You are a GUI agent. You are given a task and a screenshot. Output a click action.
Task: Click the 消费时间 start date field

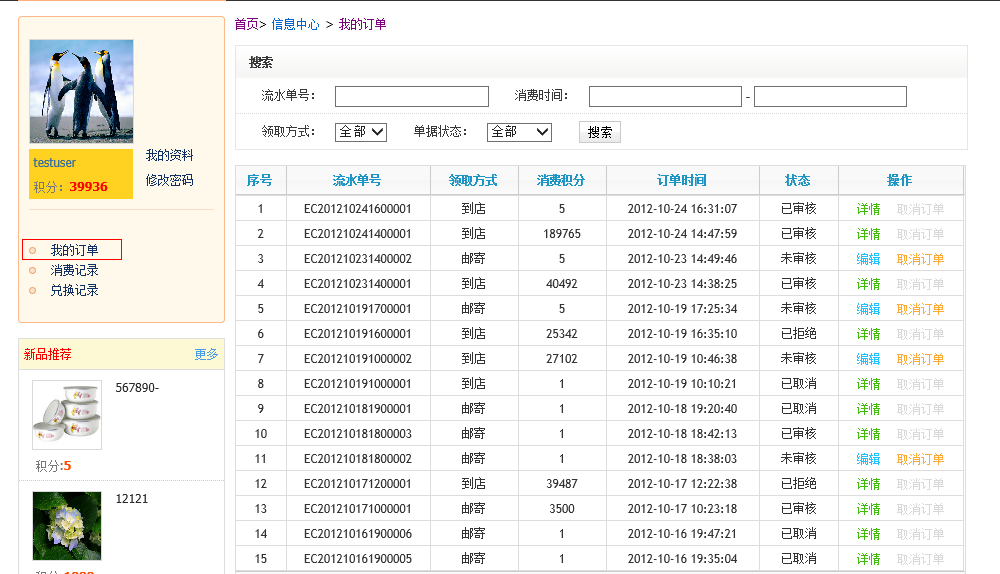pos(665,97)
